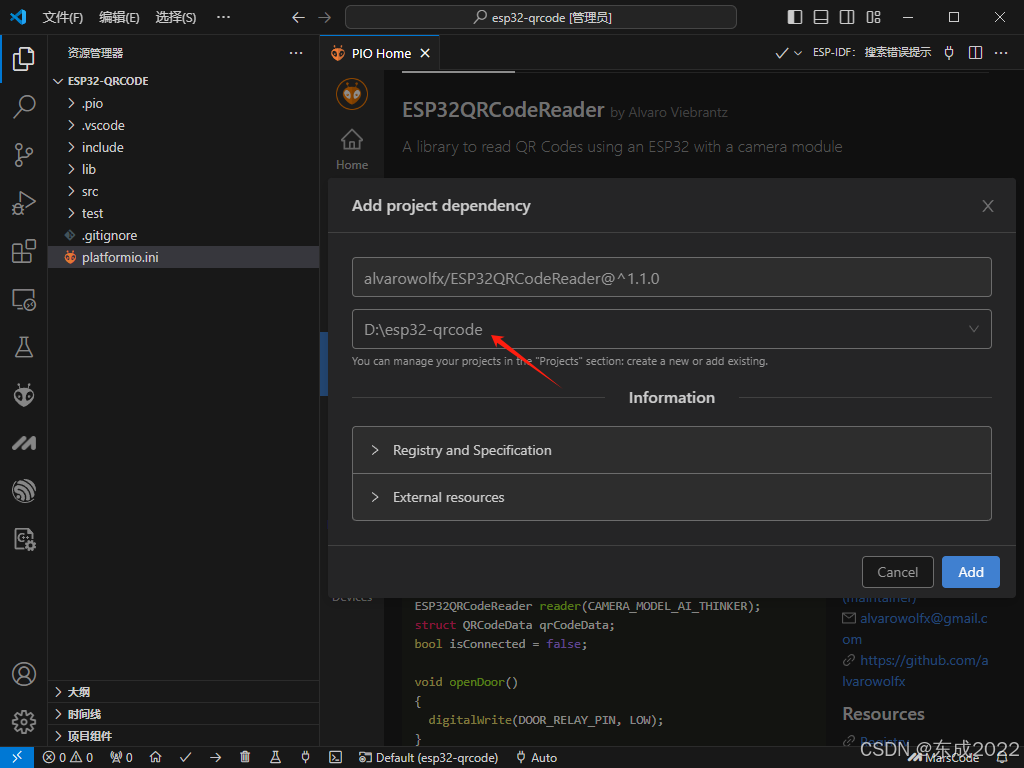1024x768 pixels.
Task: Open the PIO Home sidebar Home icon
Action: (x=351, y=150)
